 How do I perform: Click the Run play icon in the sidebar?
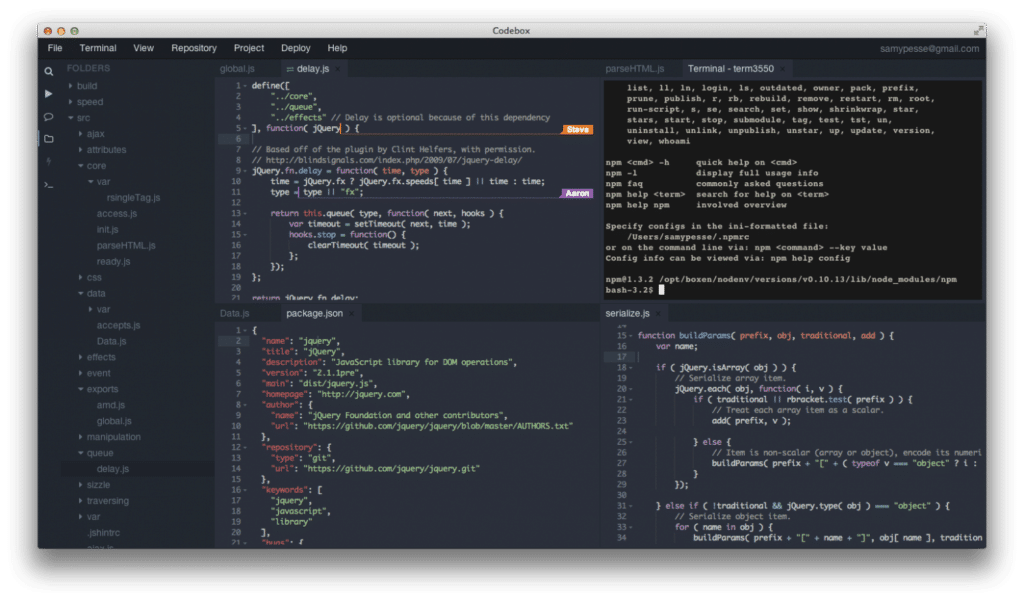pyautogui.click(x=49, y=95)
